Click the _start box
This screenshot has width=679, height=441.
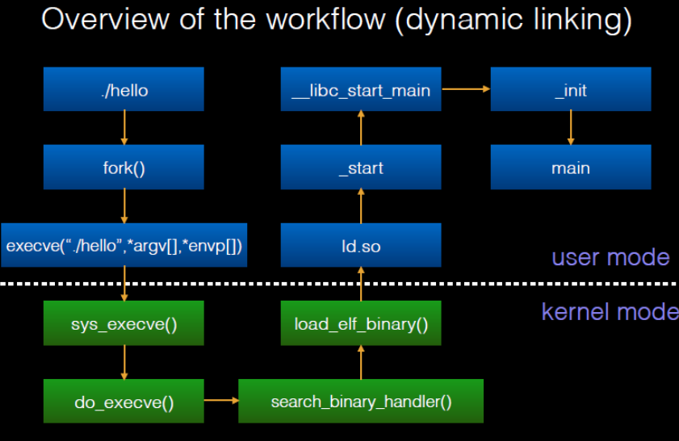tap(361, 167)
